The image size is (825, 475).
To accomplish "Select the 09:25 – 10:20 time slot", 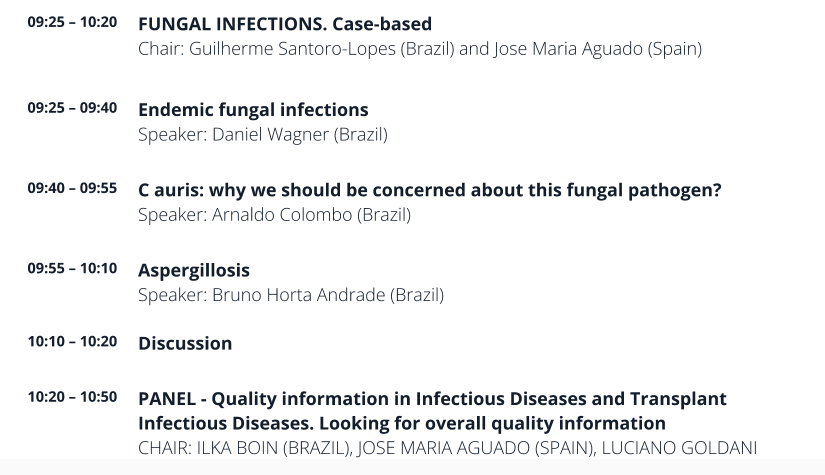I will [x=72, y=22].
